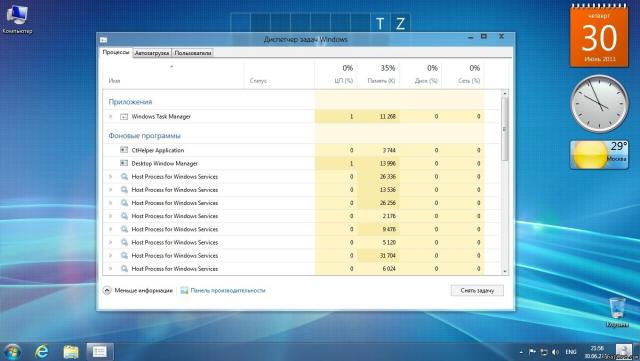Viewport: 640px width, 361px height.
Task: Open the volume speaker tray icon
Action: click(555, 352)
